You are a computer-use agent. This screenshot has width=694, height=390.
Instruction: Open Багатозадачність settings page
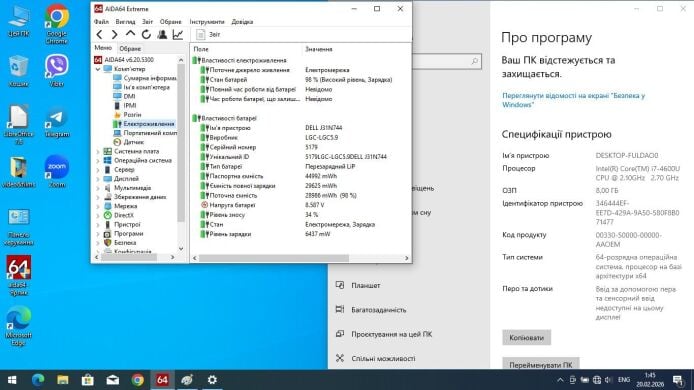(x=371, y=310)
